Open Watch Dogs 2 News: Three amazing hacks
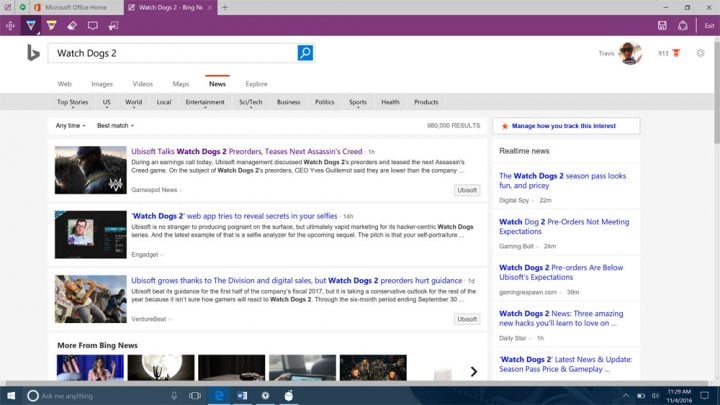720x405 pixels. click(x=561, y=318)
